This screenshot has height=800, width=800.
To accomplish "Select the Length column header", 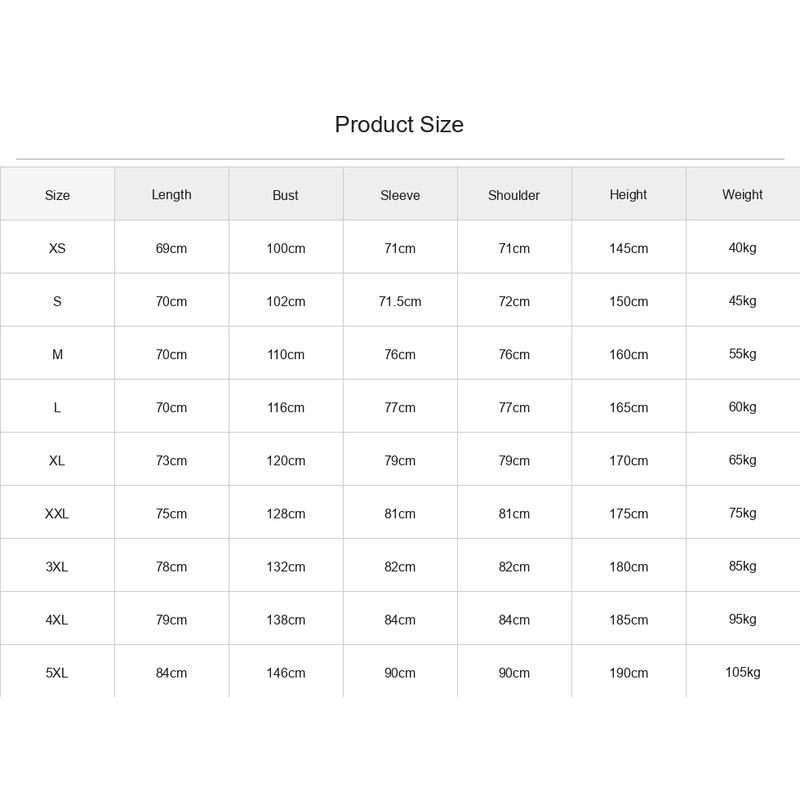I will click(171, 195).
